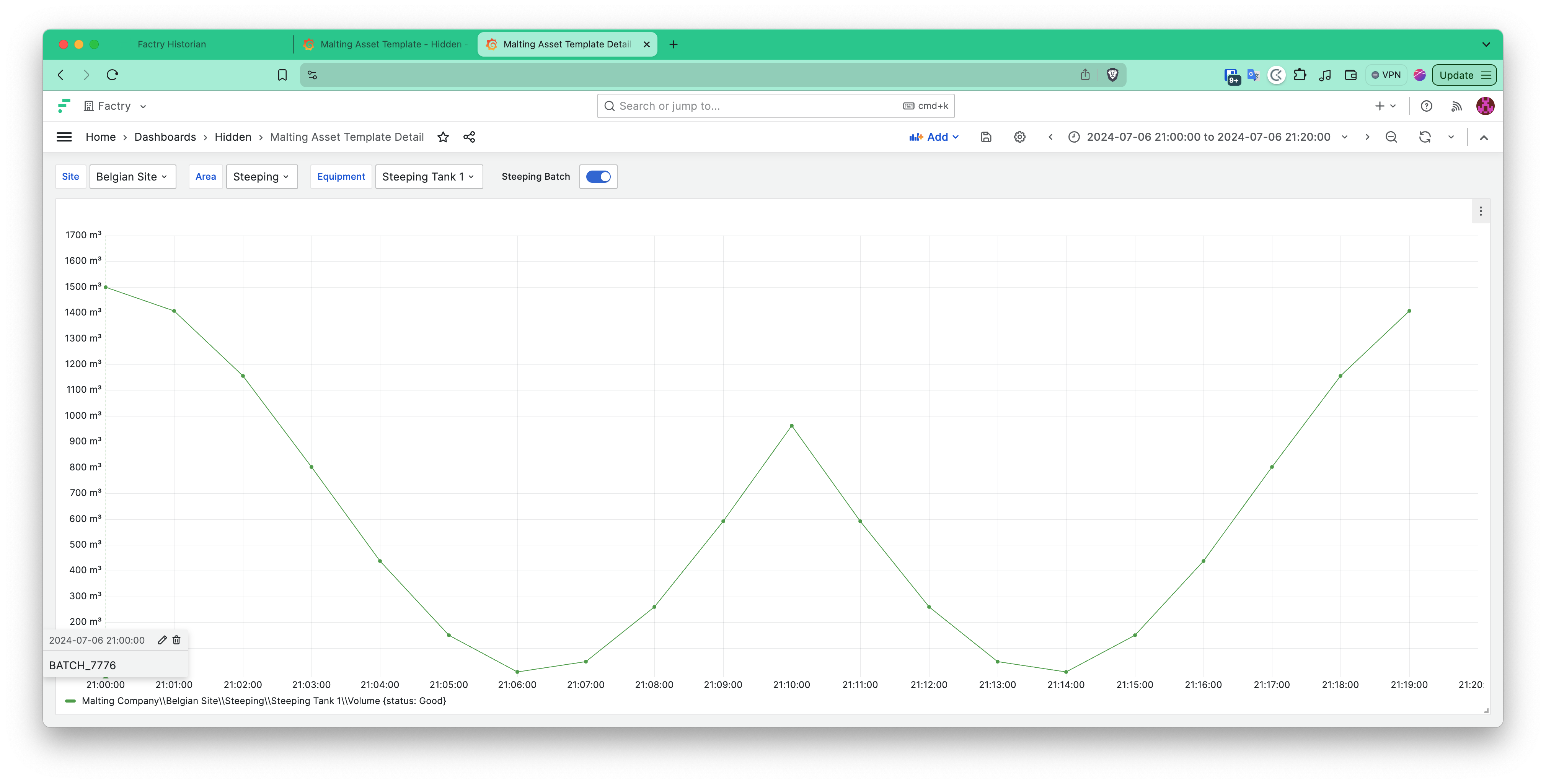Go forward in browser history

86,75
